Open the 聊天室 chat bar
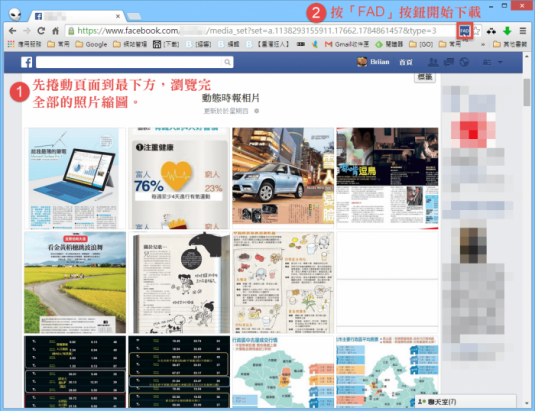 [x=465, y=401]
